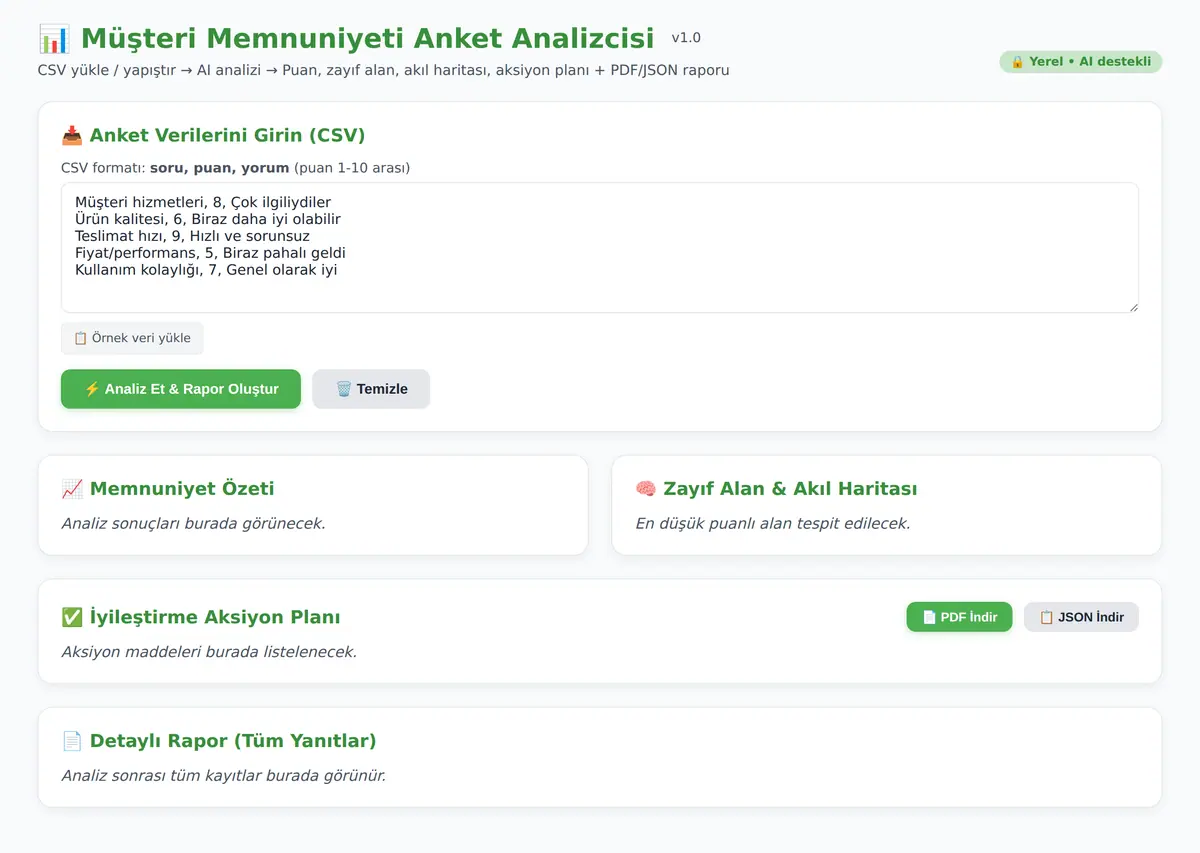Click the bar chart icon in page title
Image resolution: width=1200 pixels, height=853 pixels.
tap(54, 39)
